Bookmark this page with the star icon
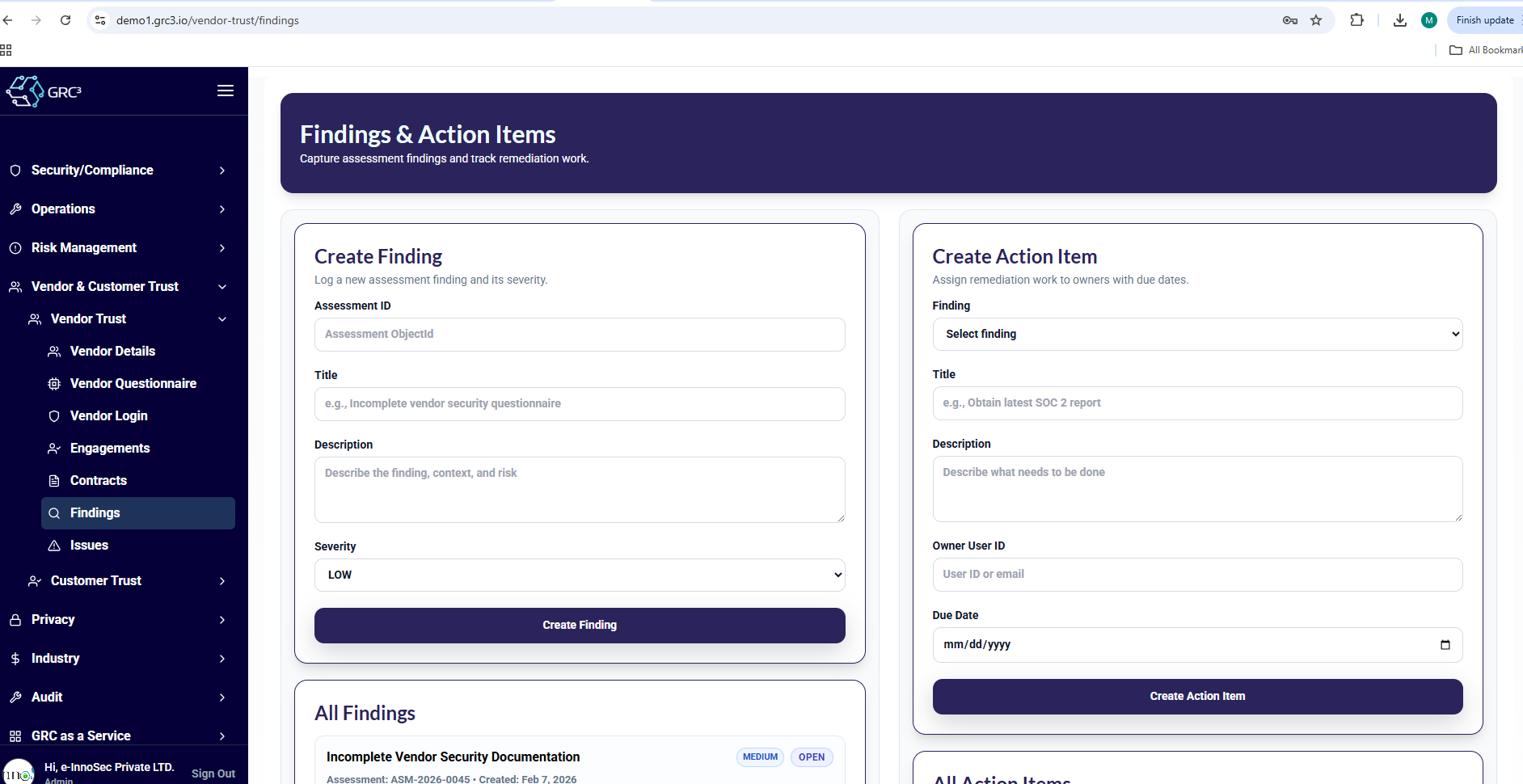The image size is (1523, 784). click(1316, 20)
